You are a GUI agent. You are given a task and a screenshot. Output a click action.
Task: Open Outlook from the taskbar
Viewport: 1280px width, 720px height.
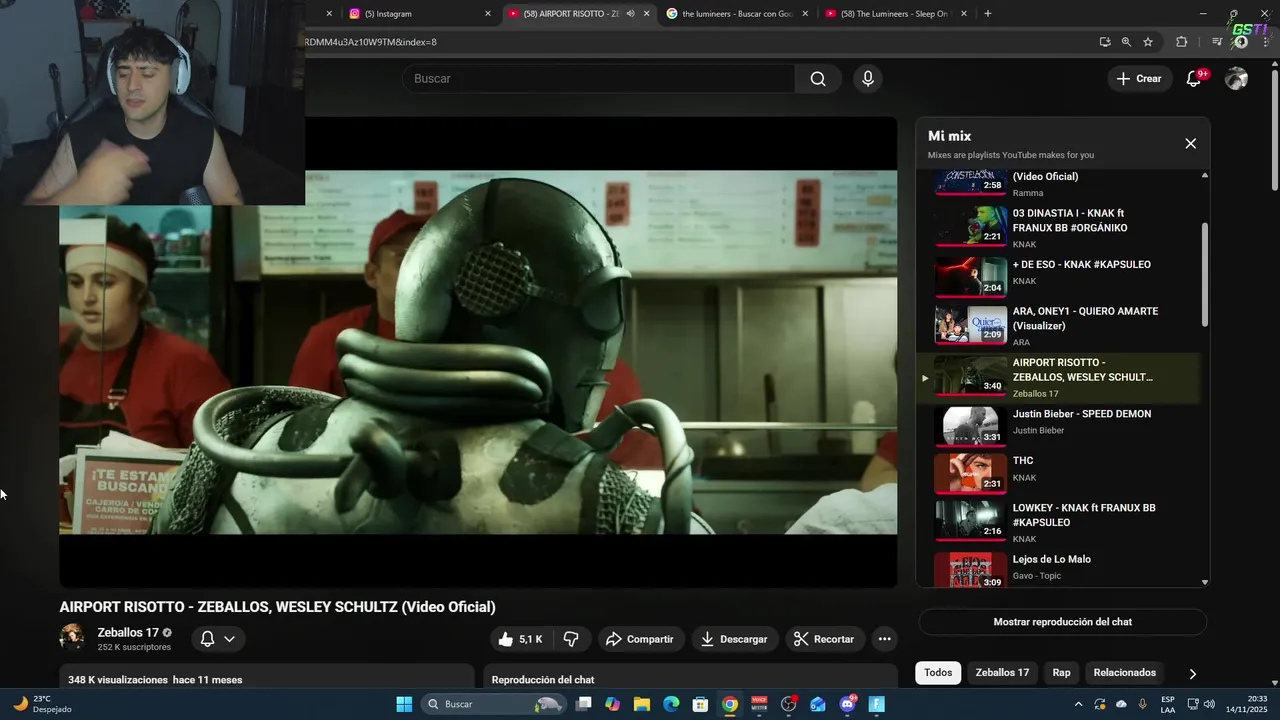pyautogui.click(x=818, y=704)
